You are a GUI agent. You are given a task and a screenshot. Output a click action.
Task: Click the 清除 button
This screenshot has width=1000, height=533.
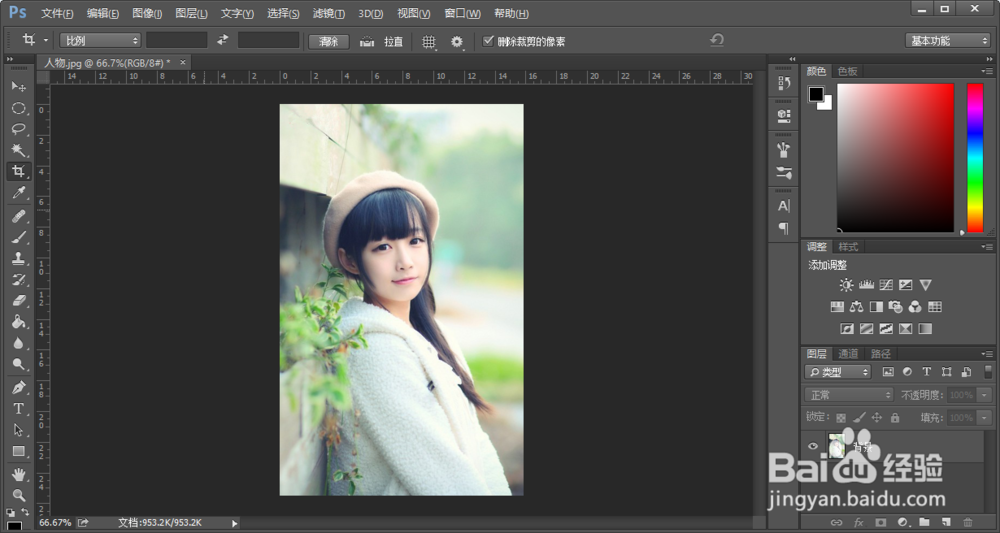coord(329,41)
